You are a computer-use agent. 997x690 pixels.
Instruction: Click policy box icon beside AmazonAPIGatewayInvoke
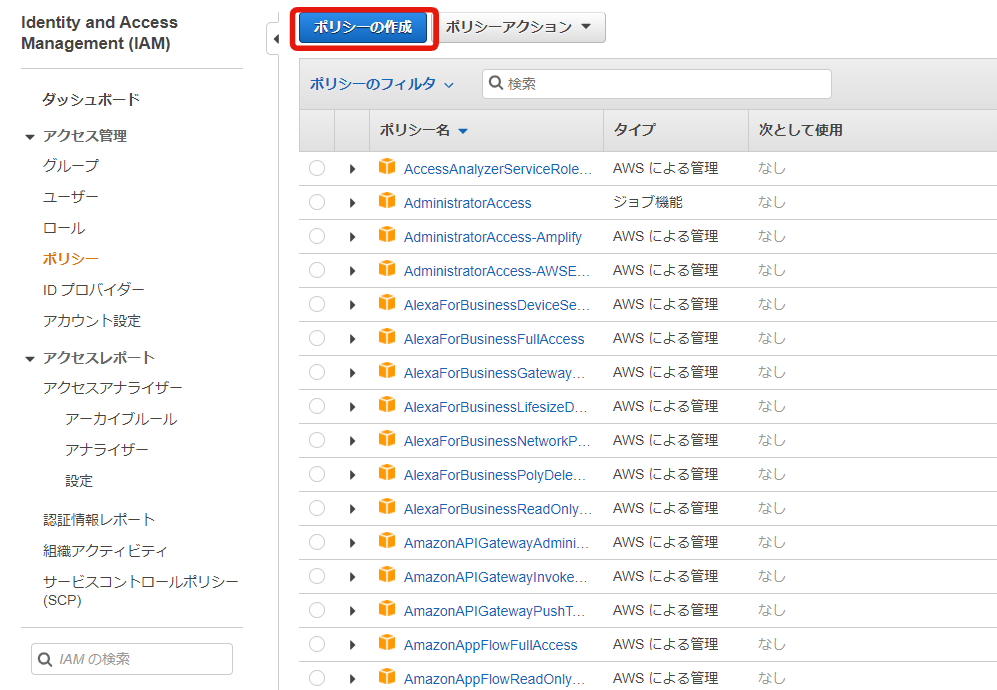[x=387, y=574]
